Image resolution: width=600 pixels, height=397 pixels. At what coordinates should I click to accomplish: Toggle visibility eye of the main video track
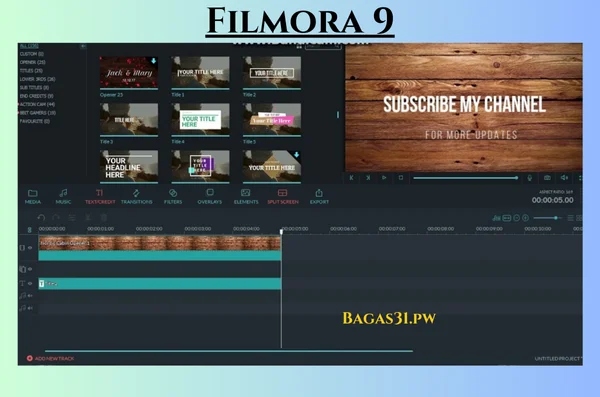30,248
